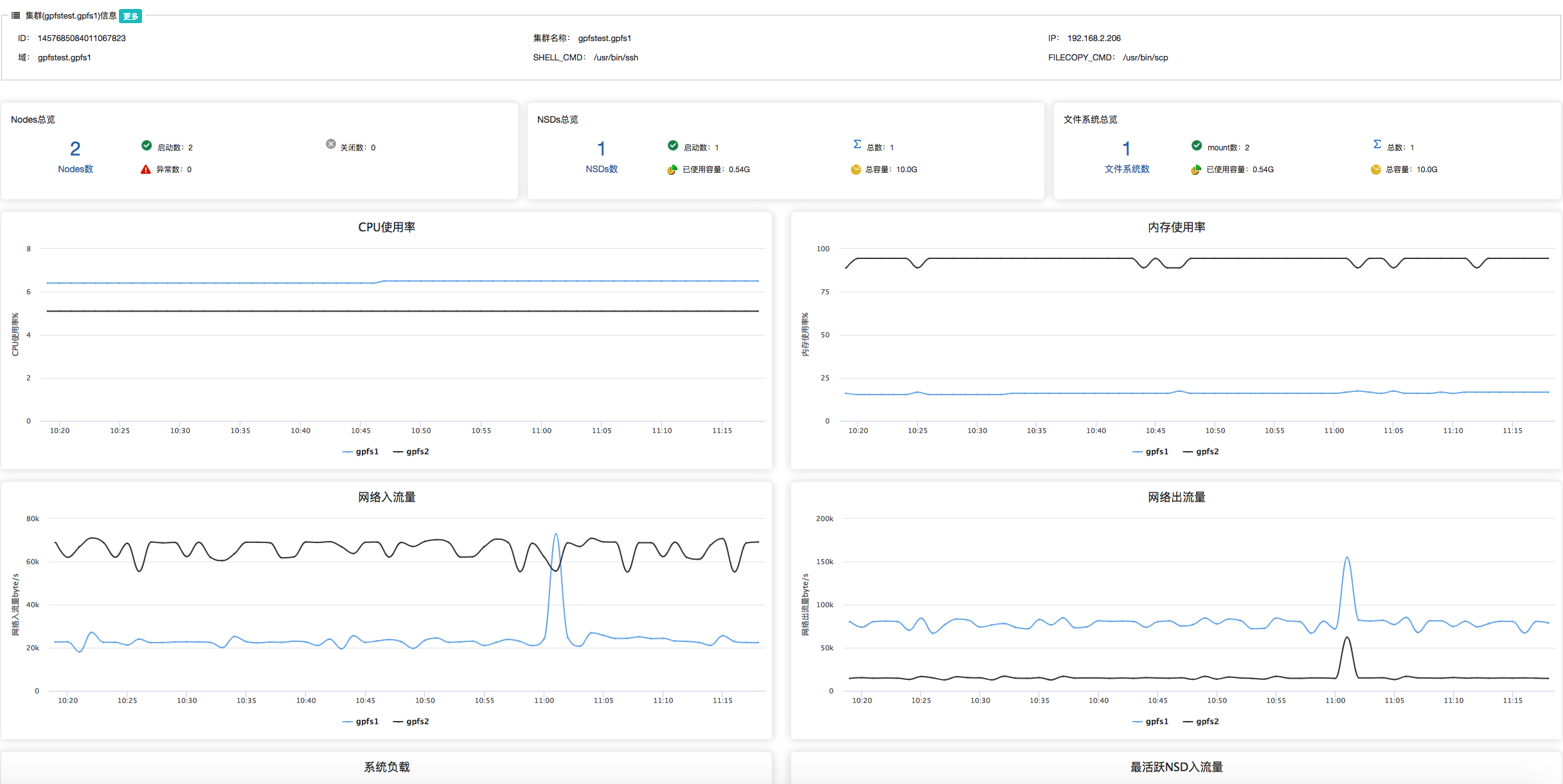Toggle gpfs1 series in 网络入流量 legend
Image resolution: width=1563 pixels, height=784 pixels.
pos(361,722)
